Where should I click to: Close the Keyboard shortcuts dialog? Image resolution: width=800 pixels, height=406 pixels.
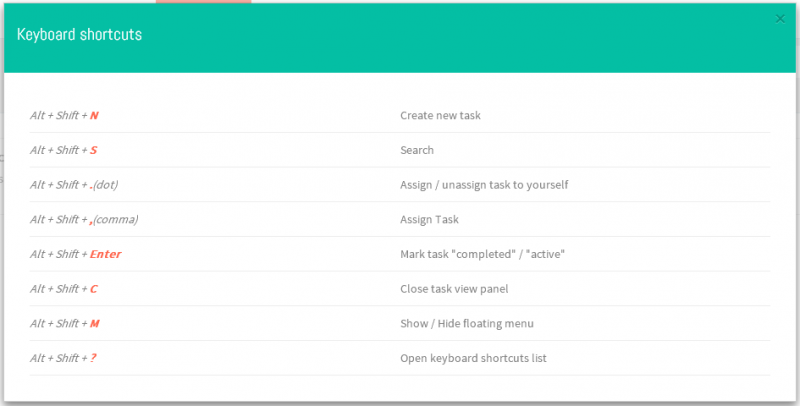pos(780,19)
